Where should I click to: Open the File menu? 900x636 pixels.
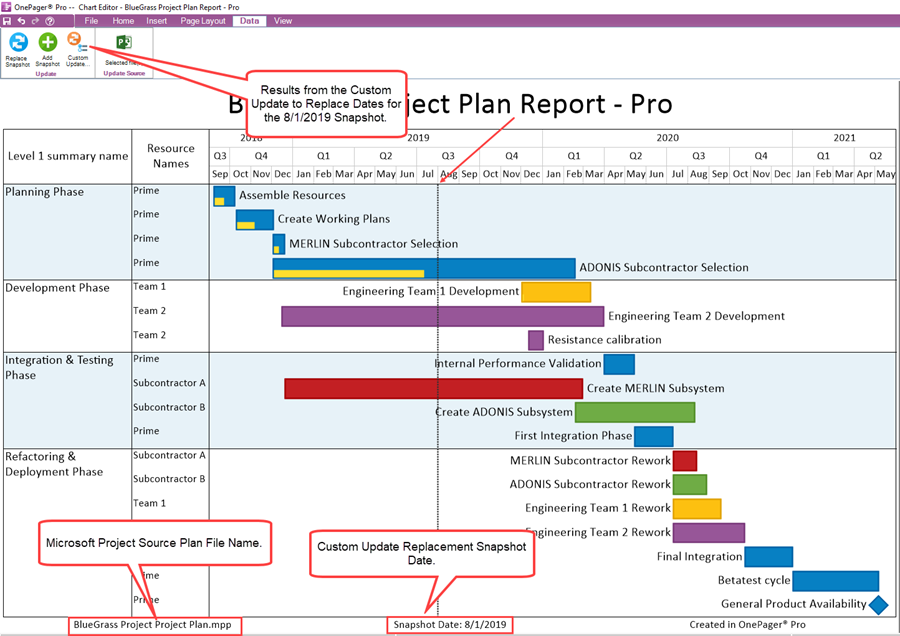click(x=91, y=20)
